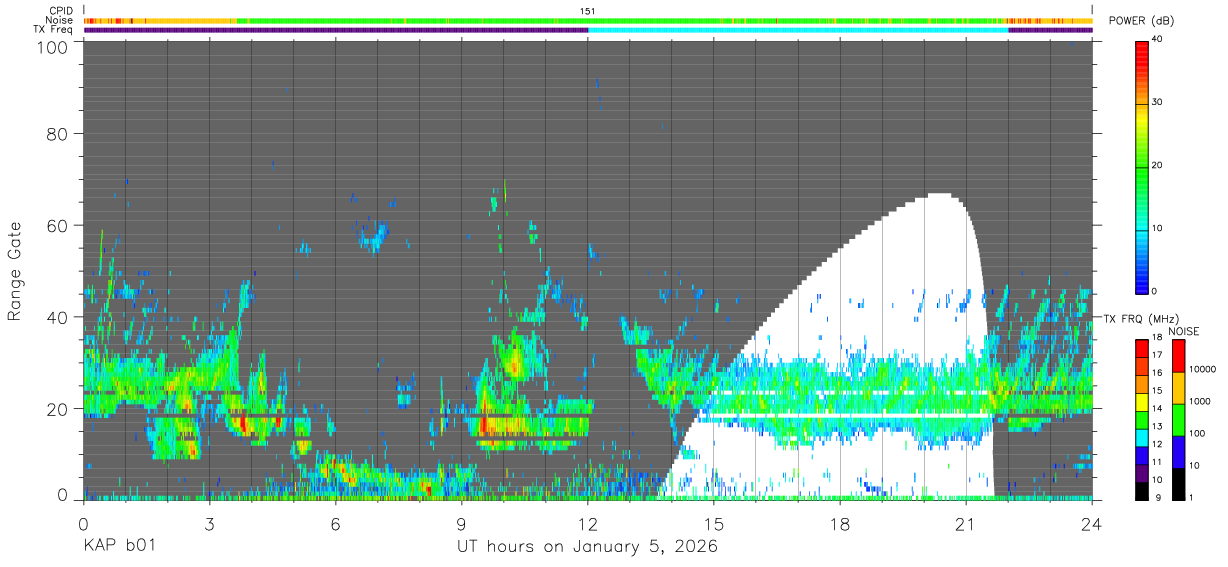Click the 15 tick label on UT hours axis
This screenshot has width=1228, height=567.
(x=714, y=523)
